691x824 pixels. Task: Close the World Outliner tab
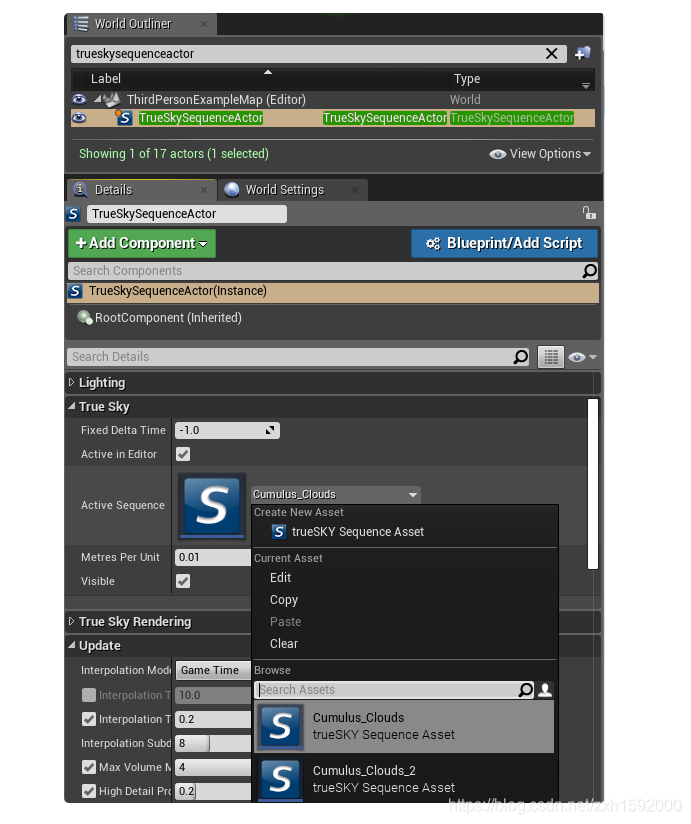(x=204, y=24)
